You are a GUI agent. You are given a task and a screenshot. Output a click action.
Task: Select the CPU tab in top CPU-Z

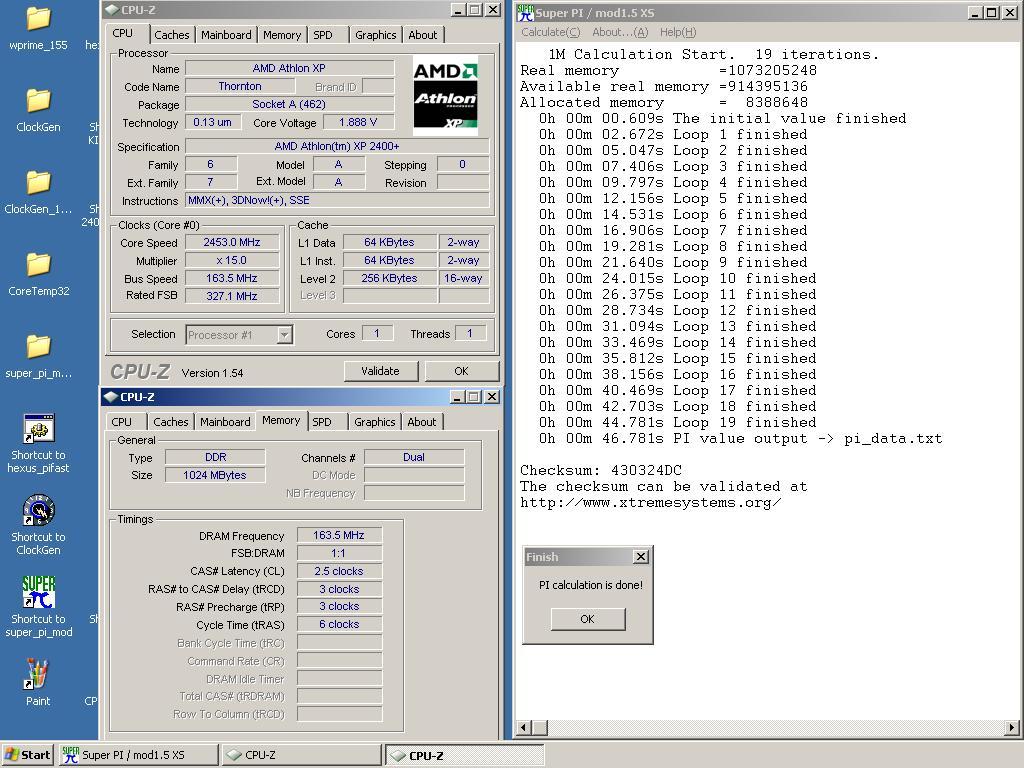[123, 33]
